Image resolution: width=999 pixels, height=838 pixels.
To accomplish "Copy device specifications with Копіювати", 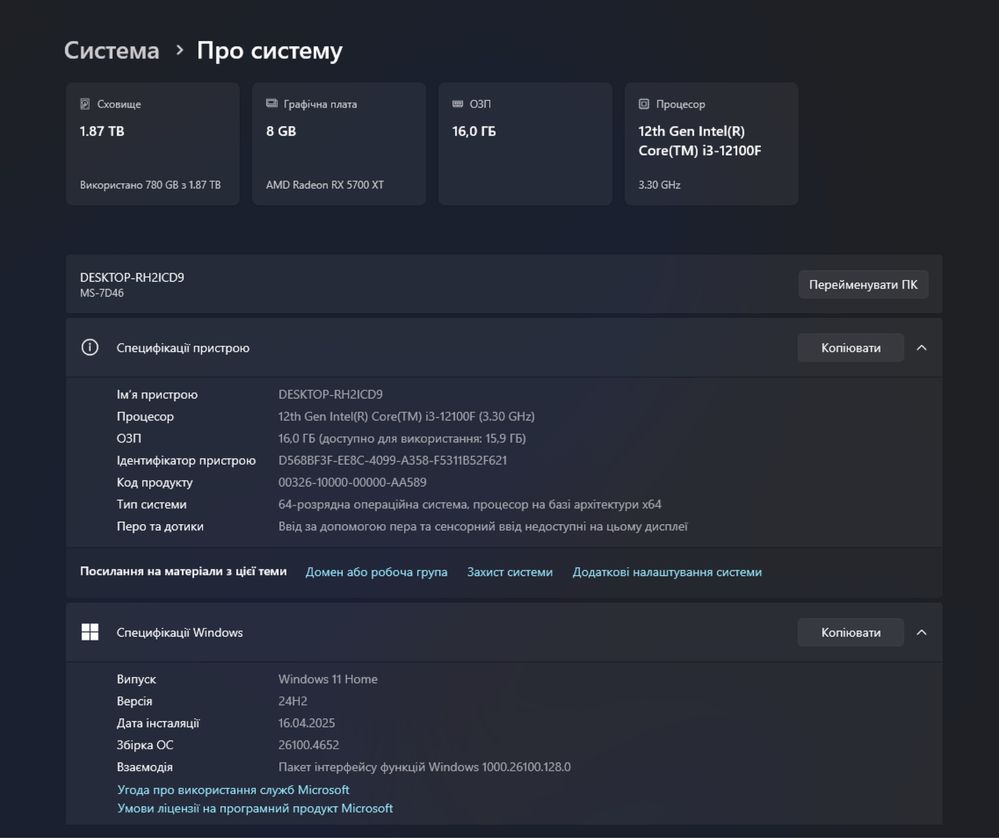I will point(851,348).
